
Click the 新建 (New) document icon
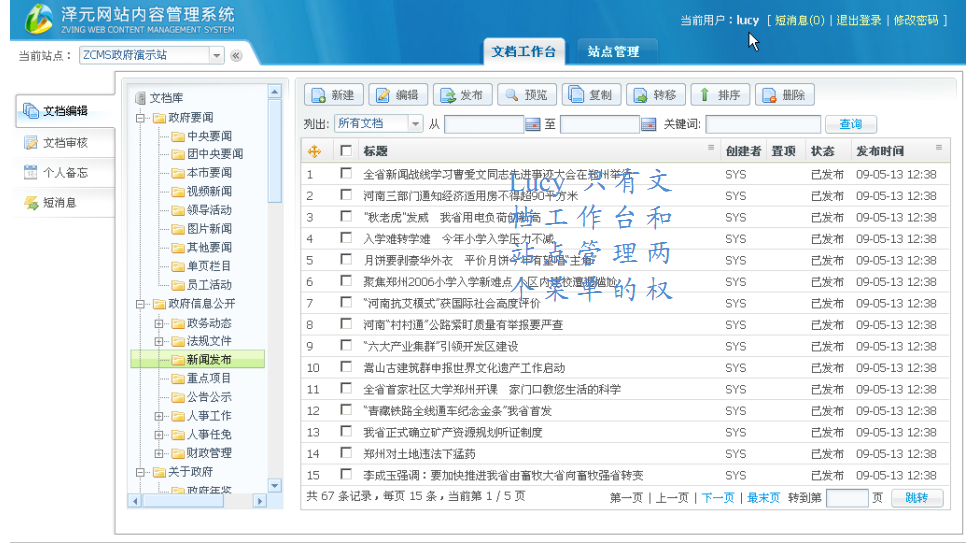[x=318, y=95]
